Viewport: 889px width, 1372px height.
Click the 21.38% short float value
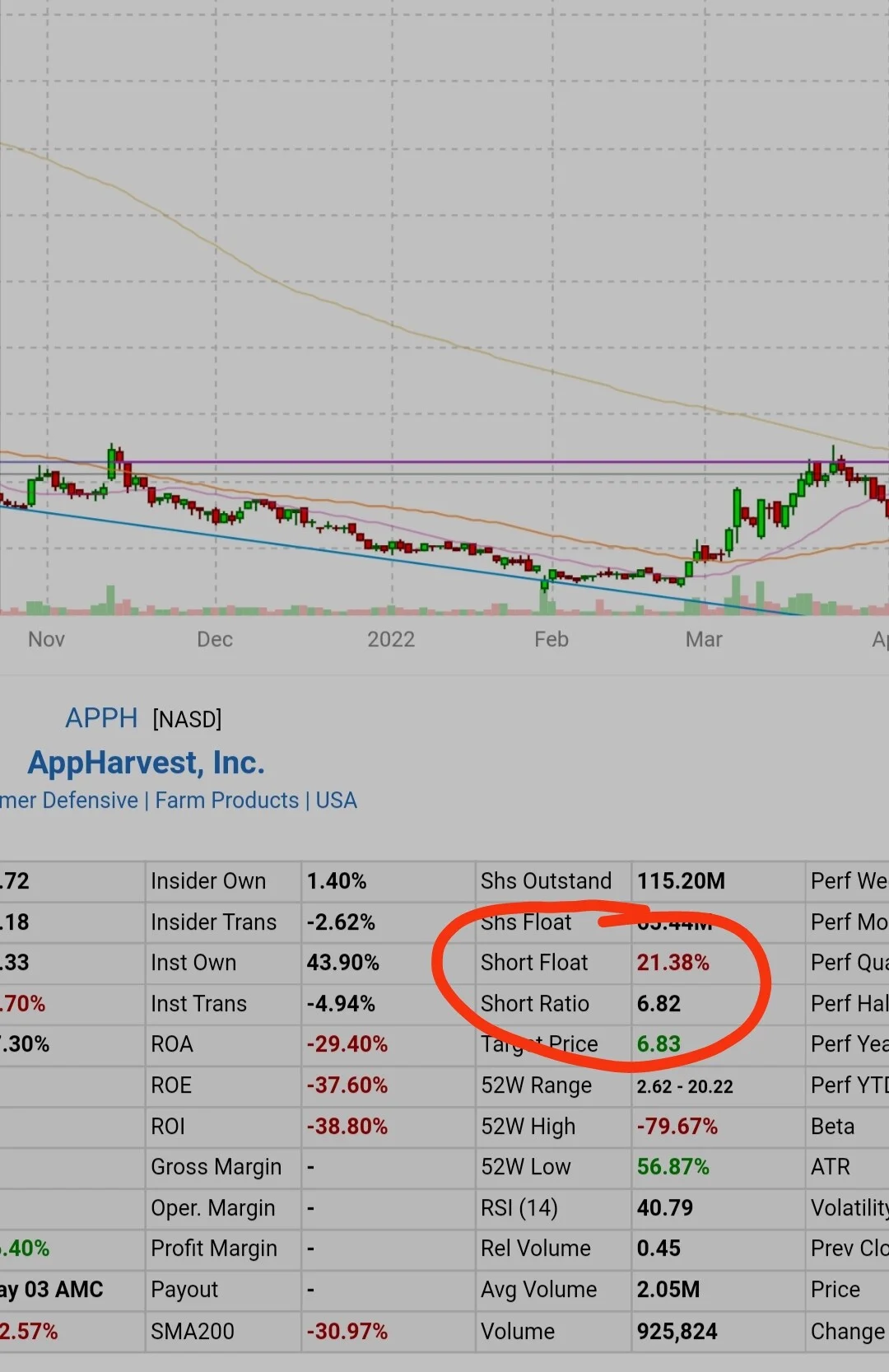click(673, 963)
